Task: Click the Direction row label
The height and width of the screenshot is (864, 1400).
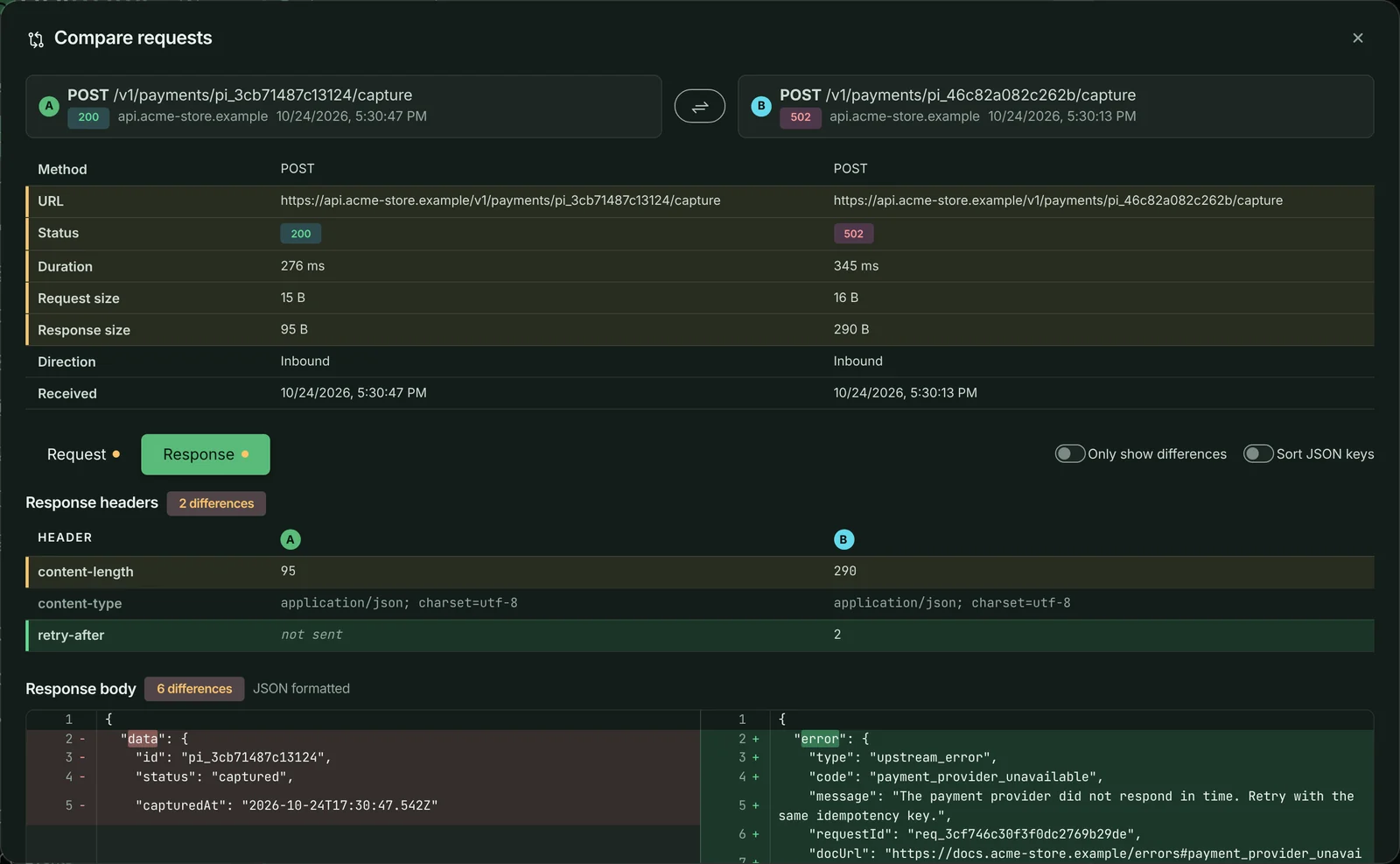Action: point(66,362)
